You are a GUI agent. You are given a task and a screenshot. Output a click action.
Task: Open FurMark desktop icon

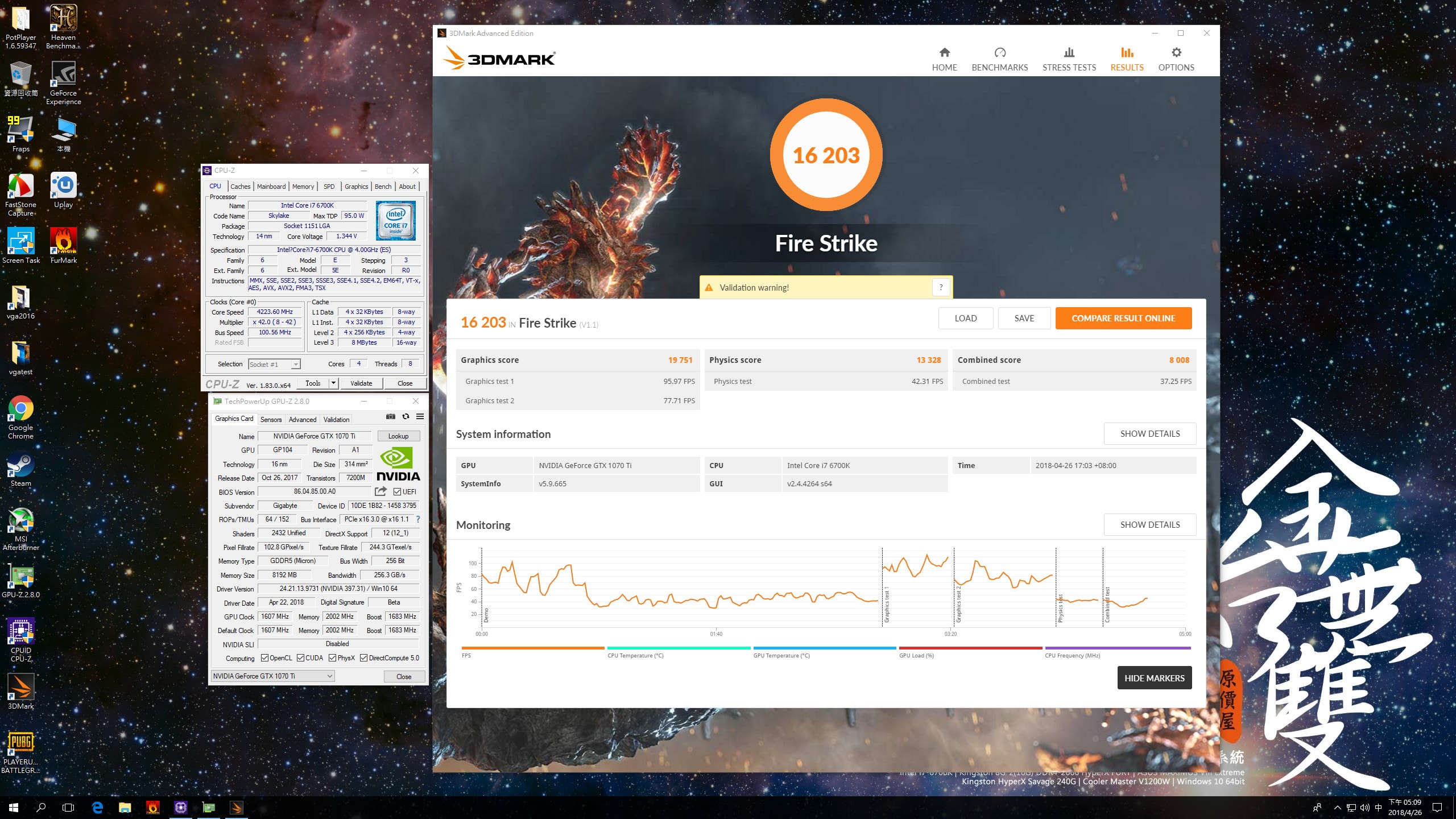(63, 246)
